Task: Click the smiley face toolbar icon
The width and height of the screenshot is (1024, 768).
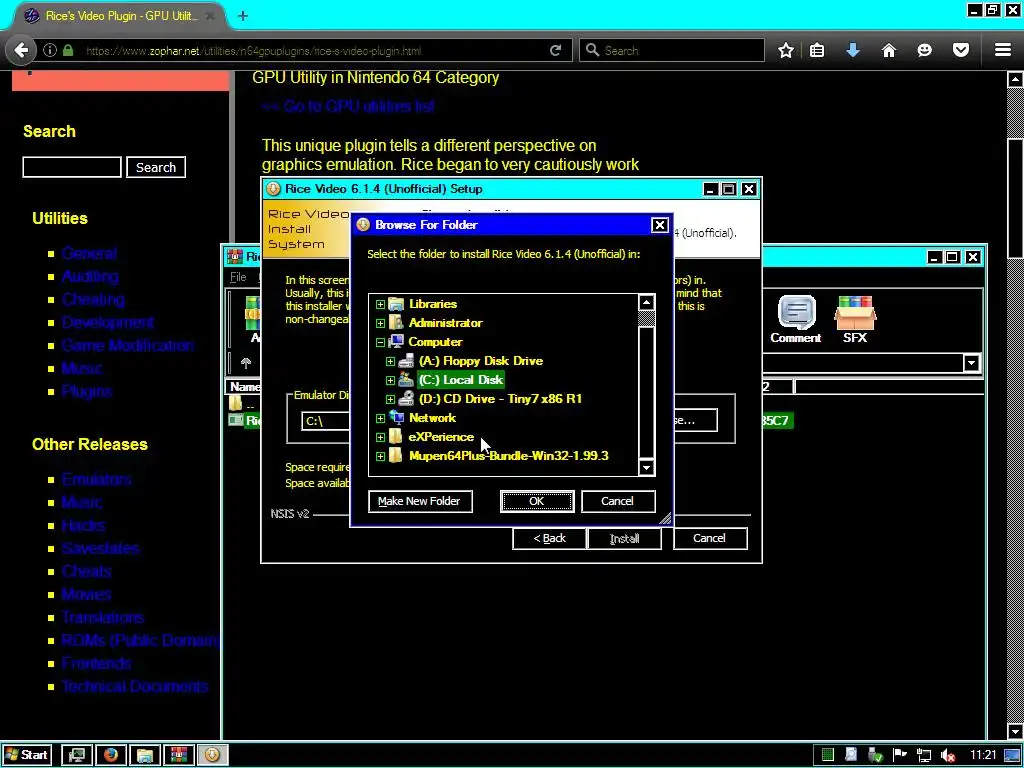Action: click(x=924, y=50)
